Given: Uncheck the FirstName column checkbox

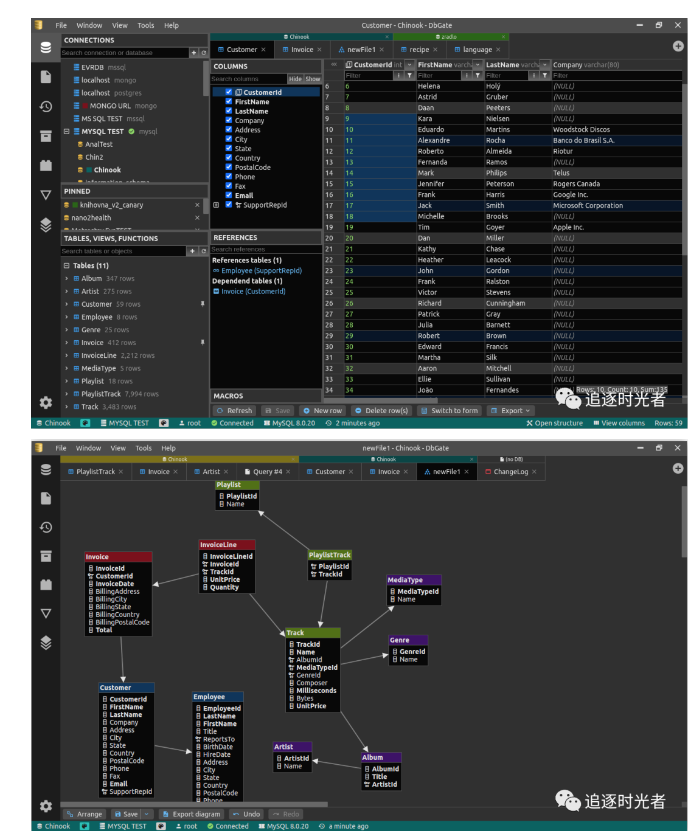Looking at the screenshot, I should click(229, 101).
